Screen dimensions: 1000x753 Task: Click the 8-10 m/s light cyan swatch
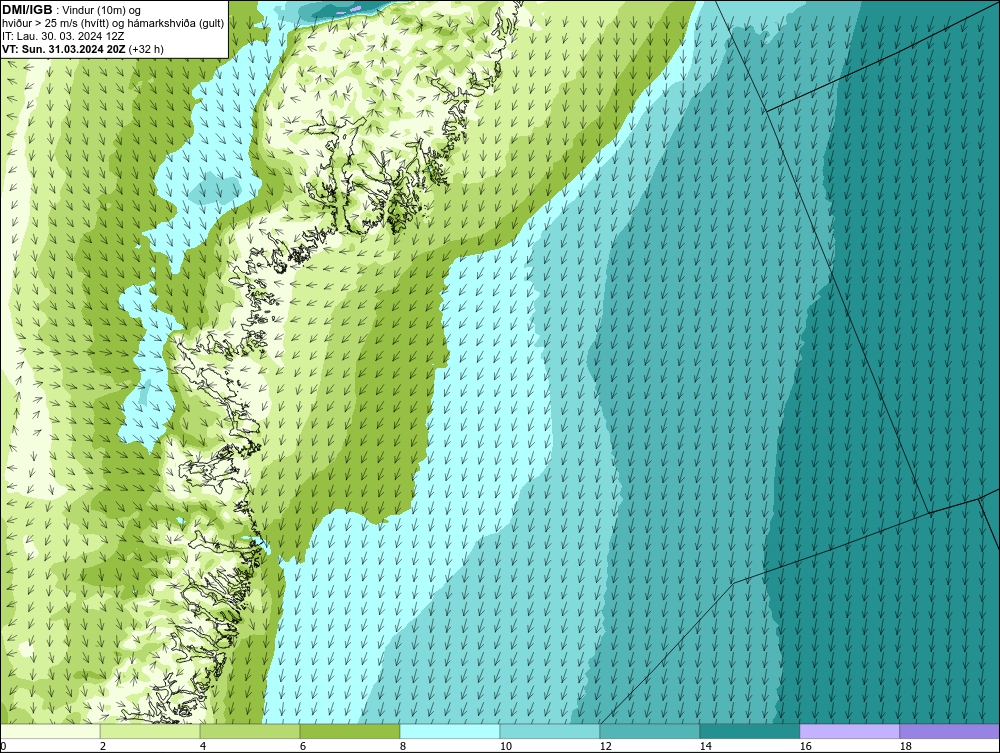tap(450, 731)
